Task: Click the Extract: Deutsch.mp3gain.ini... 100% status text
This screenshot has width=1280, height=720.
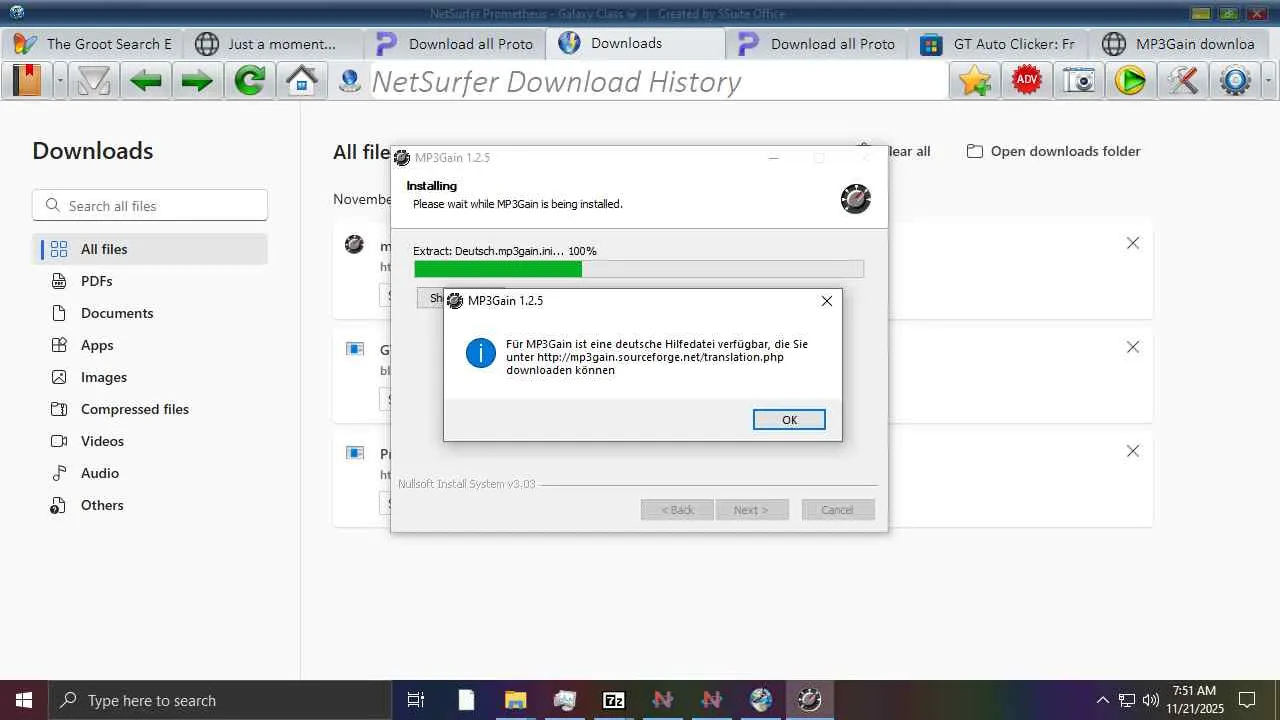Action: pos(505,251)
